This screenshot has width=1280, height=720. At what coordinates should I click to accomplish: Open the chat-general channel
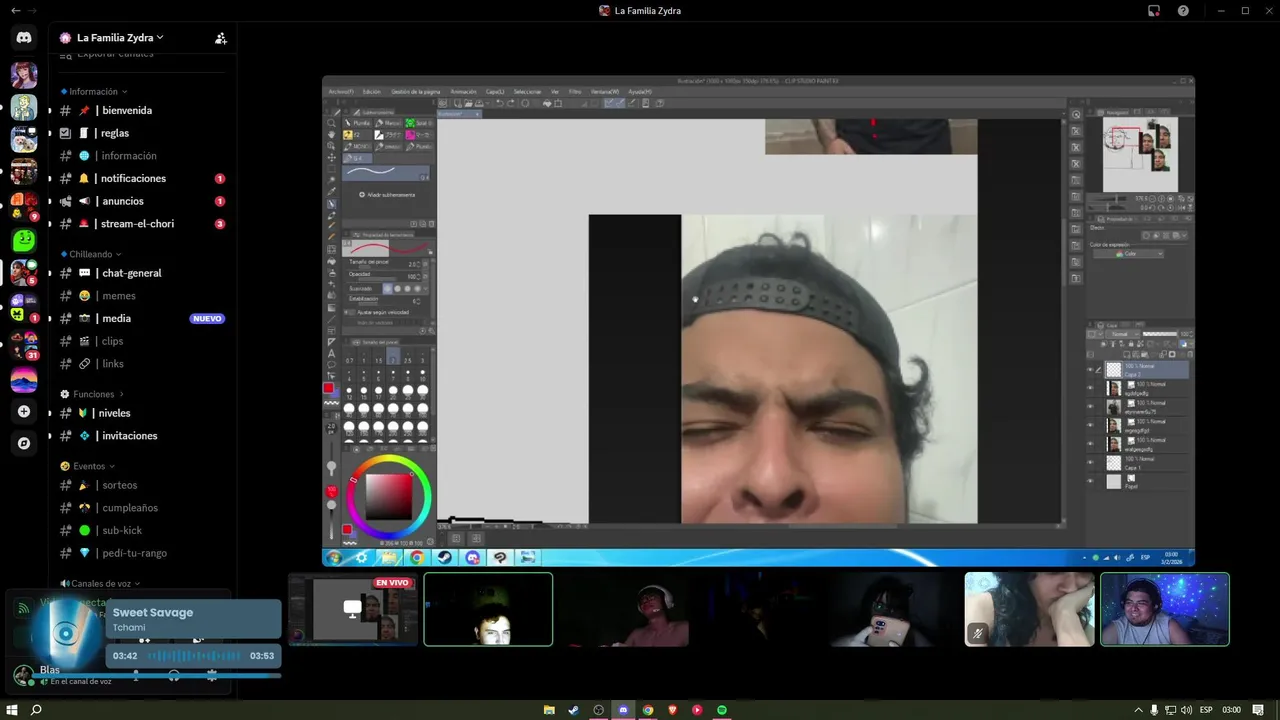pos(142,273)
